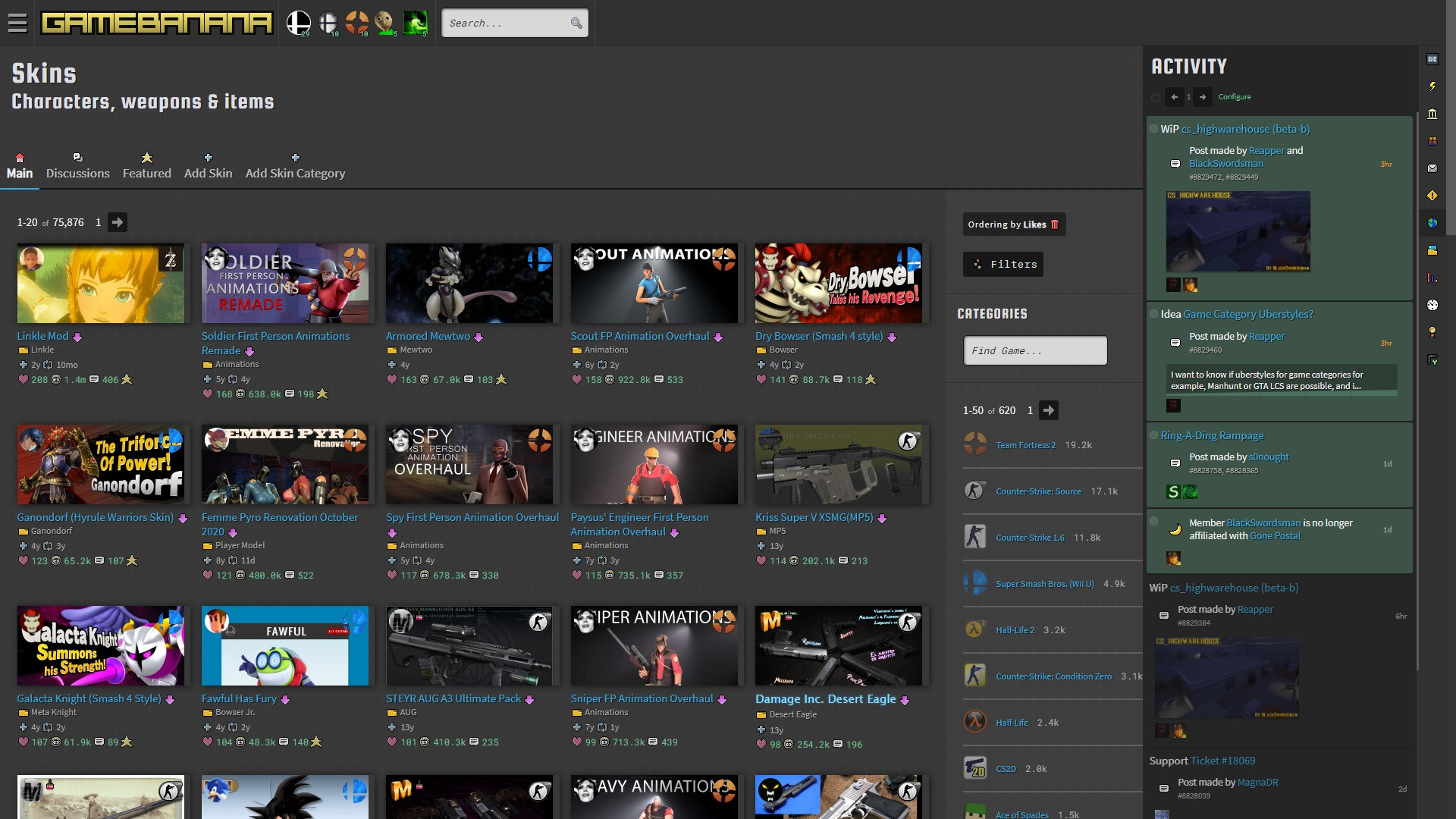Click the Team Fortress 2 icon in header

coord(356,21)
